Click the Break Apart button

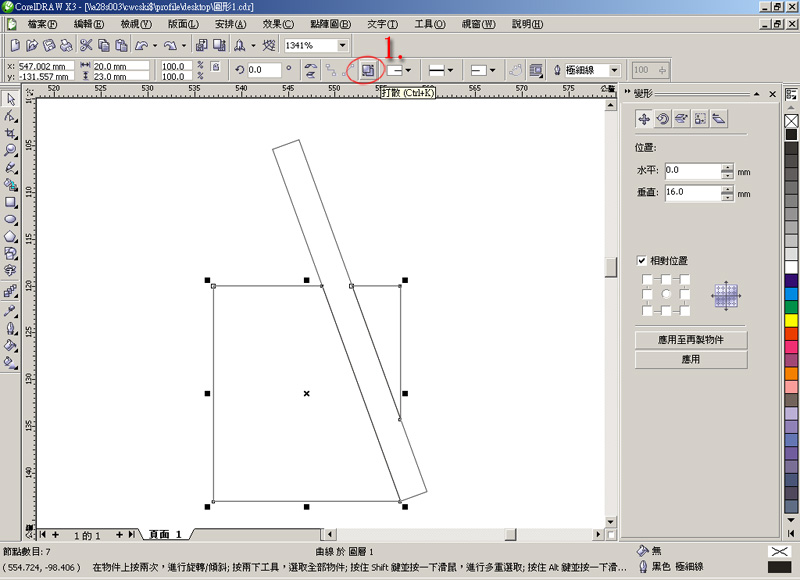(368, 70)
